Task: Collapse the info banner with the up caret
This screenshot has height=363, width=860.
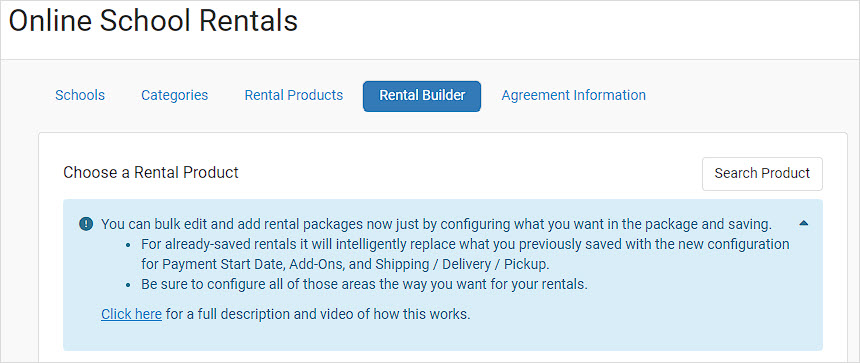Action: (804, 223)
